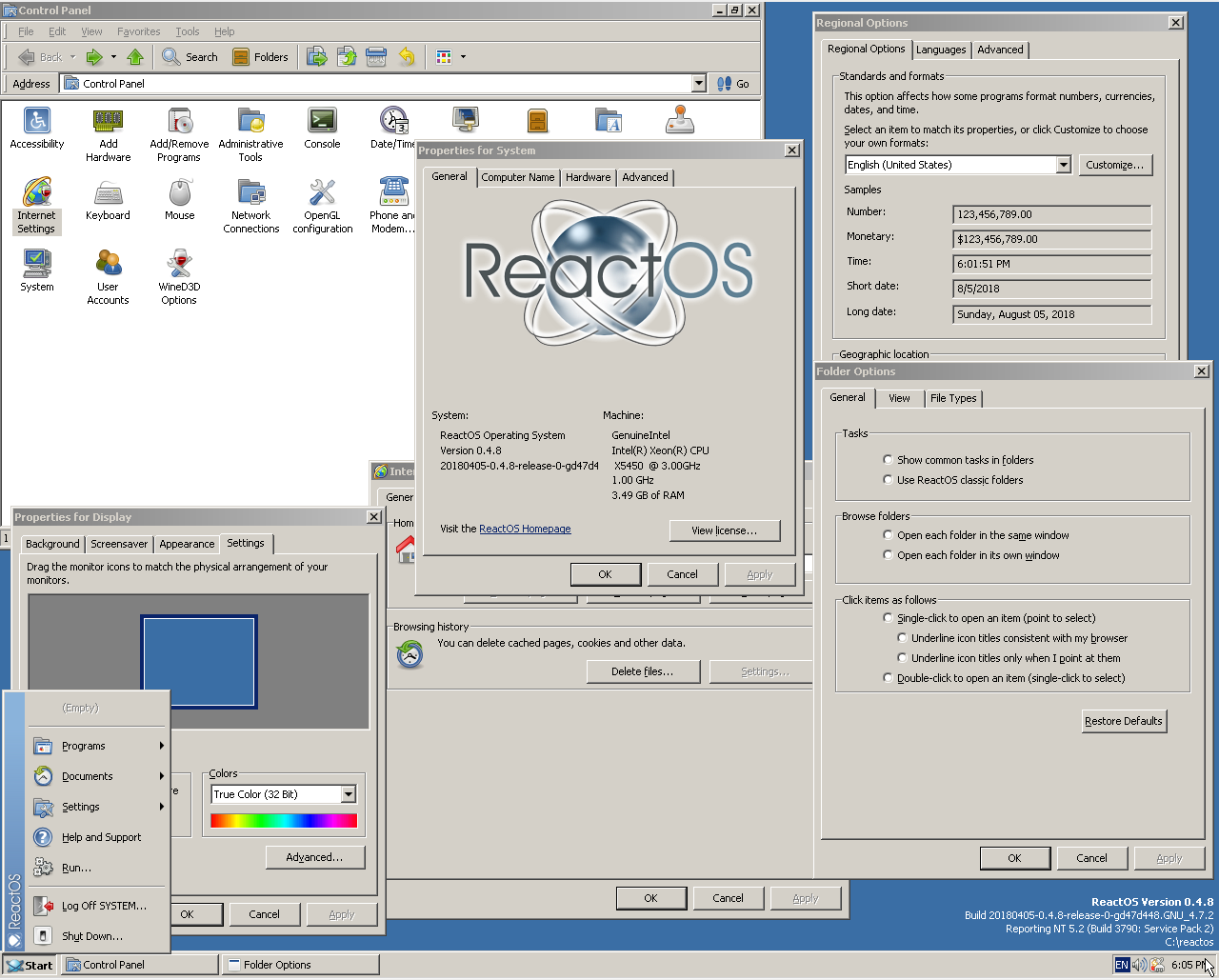The image size is (1219, 980).
Task: Open the Forward history dropdown arrow
Action: tap(113, 57)
